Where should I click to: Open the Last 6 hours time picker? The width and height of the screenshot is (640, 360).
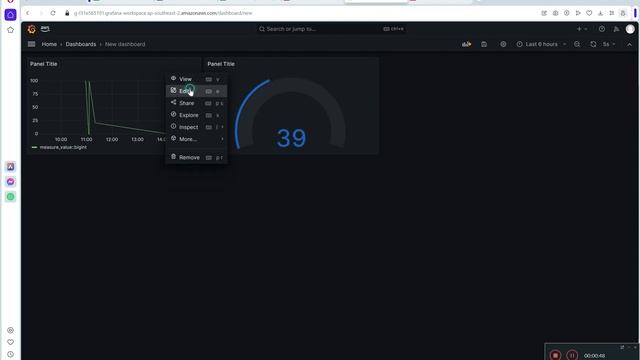tap(541, 44)
